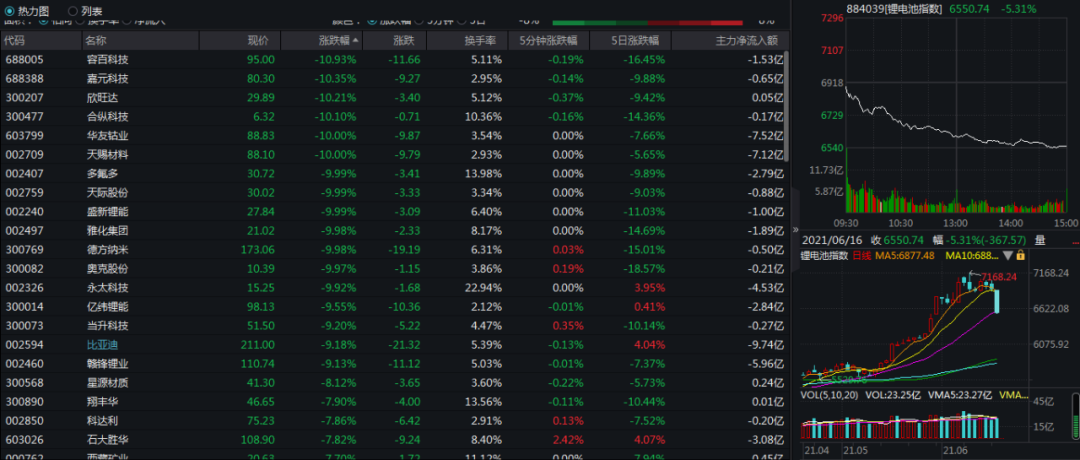Screen dimensions: 1080x460
Task: Click the 7168.24 peak price marker
Action: click(1000, 277)
